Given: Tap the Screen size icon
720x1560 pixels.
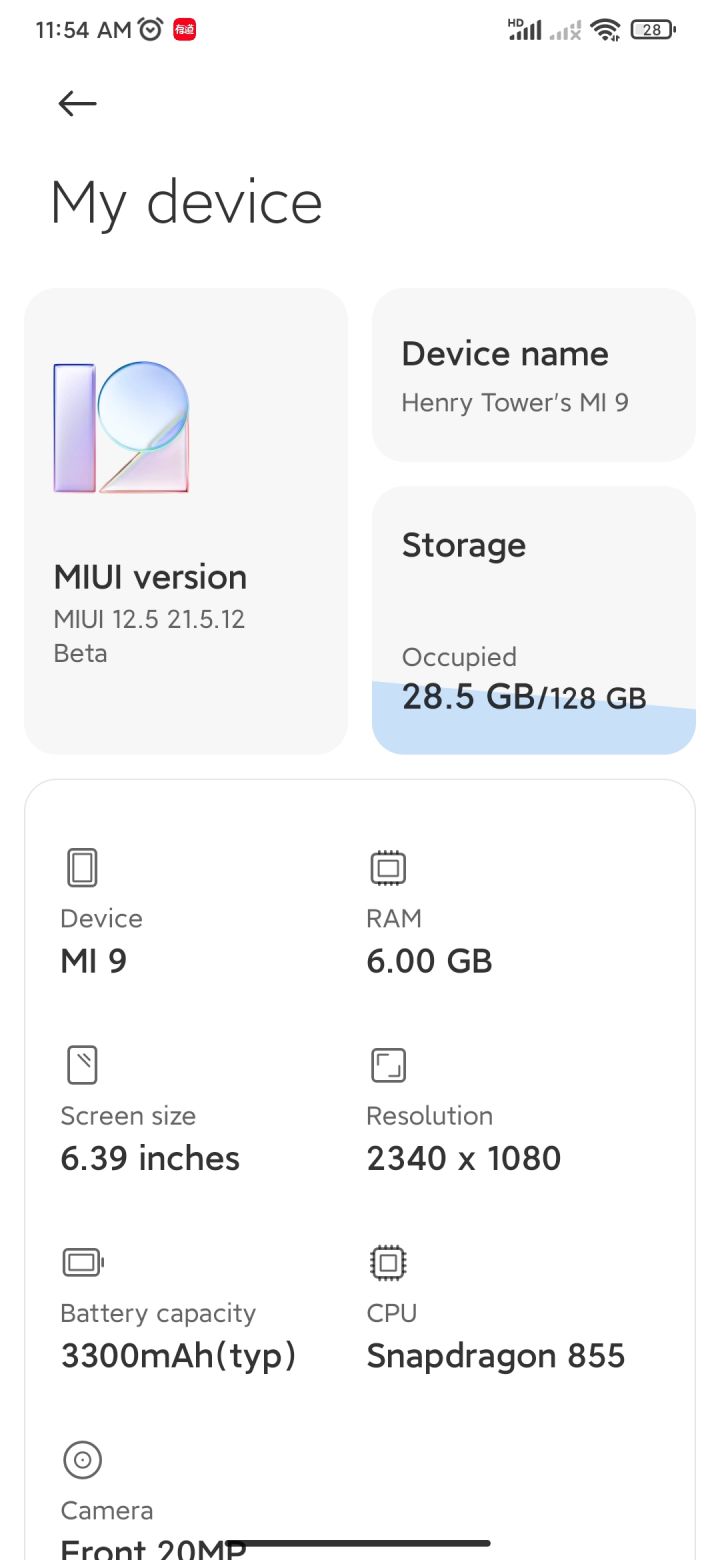Looking at the screenshot, I should [82, 1065].
